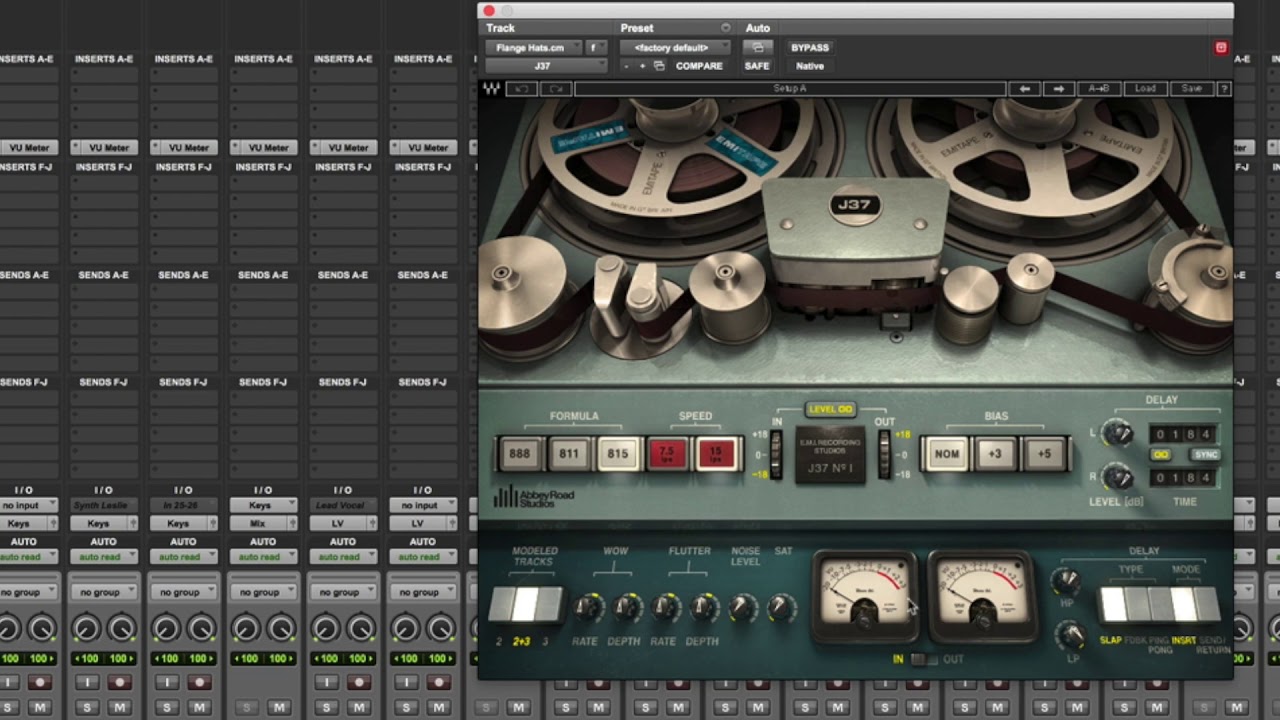The image size is (1280, 720).
Task: Enable automation SAFE button
Action: [757, 66]
